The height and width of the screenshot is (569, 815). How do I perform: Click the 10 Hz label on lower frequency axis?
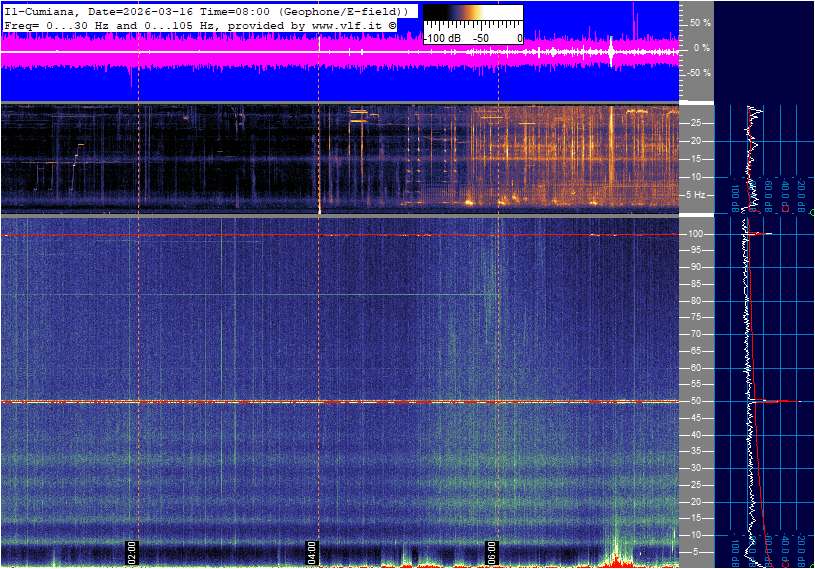tap(697, 535)
